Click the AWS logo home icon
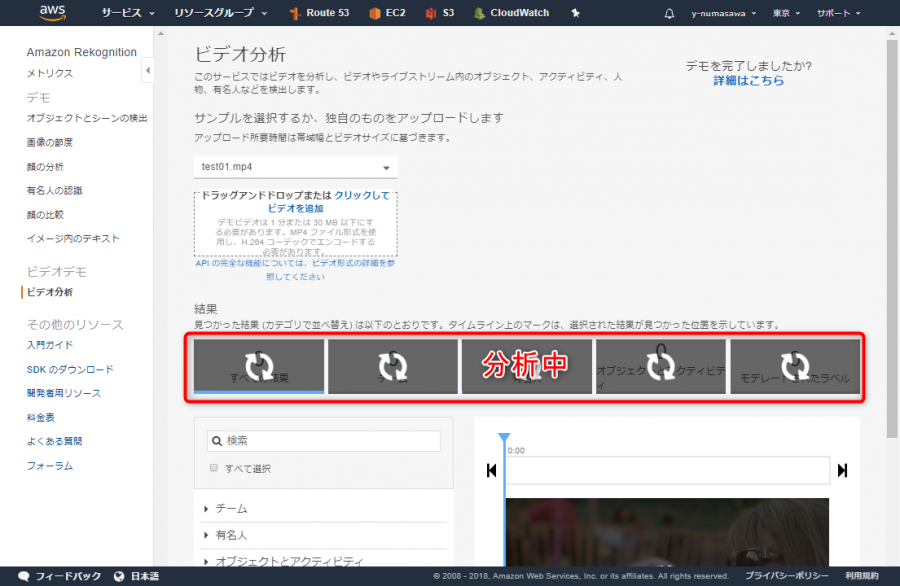 coord(52,13)
